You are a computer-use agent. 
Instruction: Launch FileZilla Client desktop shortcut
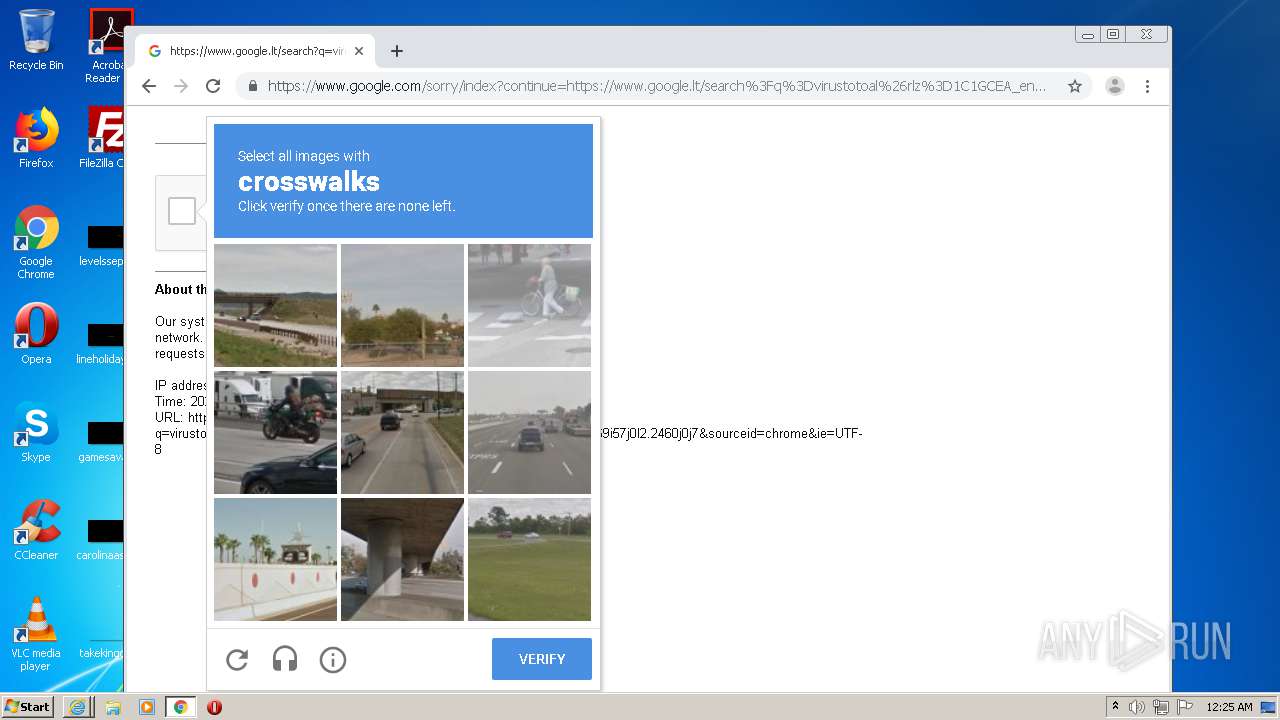pyautogui.click(x=103, y=137)
